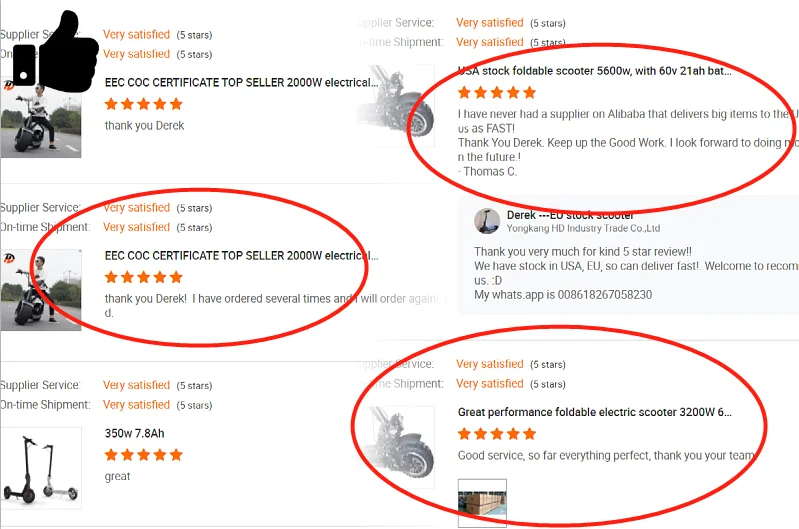Click five-star rating under USA stock scooter
The height and width of the screenshot is (529, 799).
click(496, 93)
